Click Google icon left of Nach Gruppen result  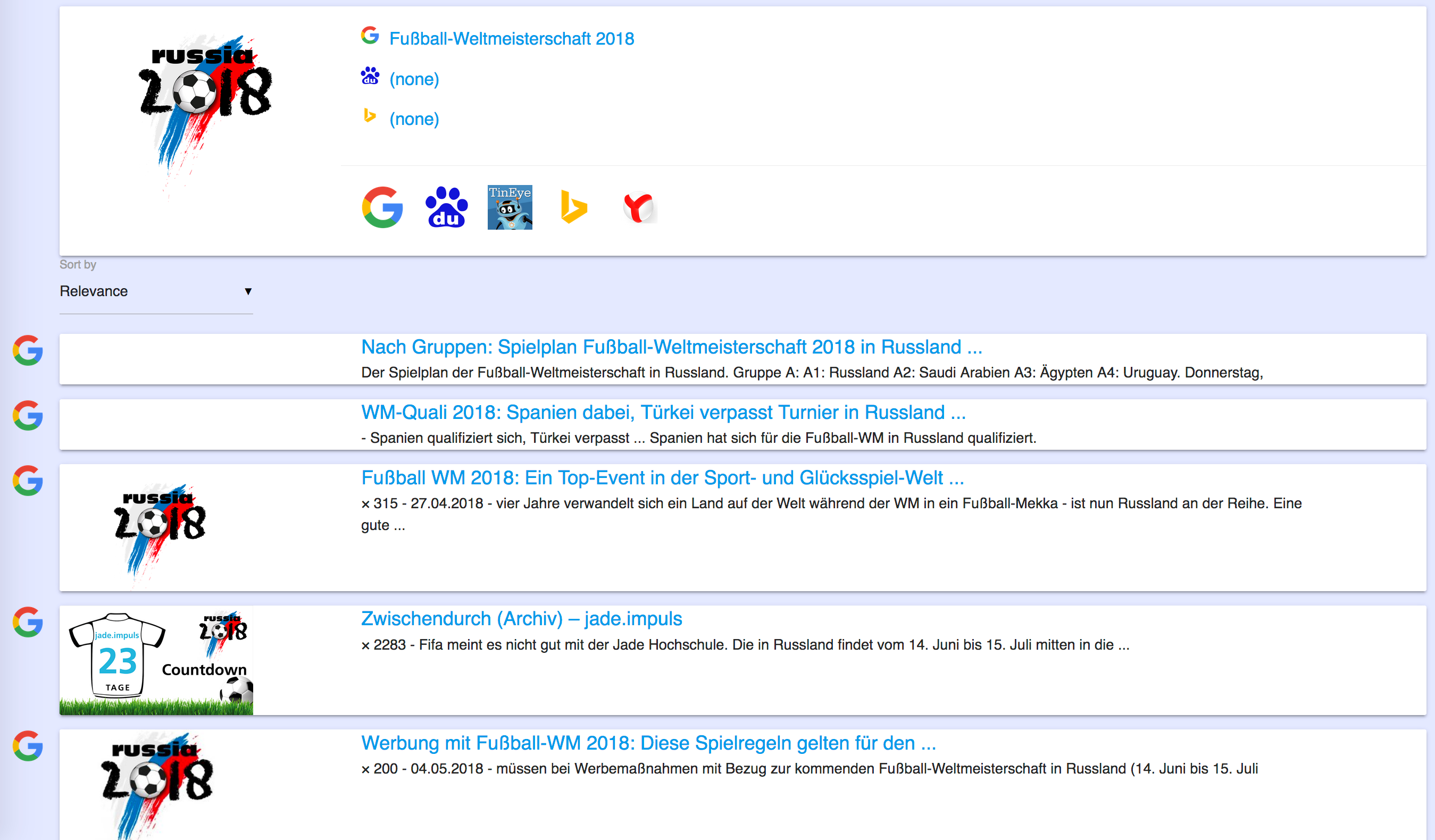click(x=28, y=350)
